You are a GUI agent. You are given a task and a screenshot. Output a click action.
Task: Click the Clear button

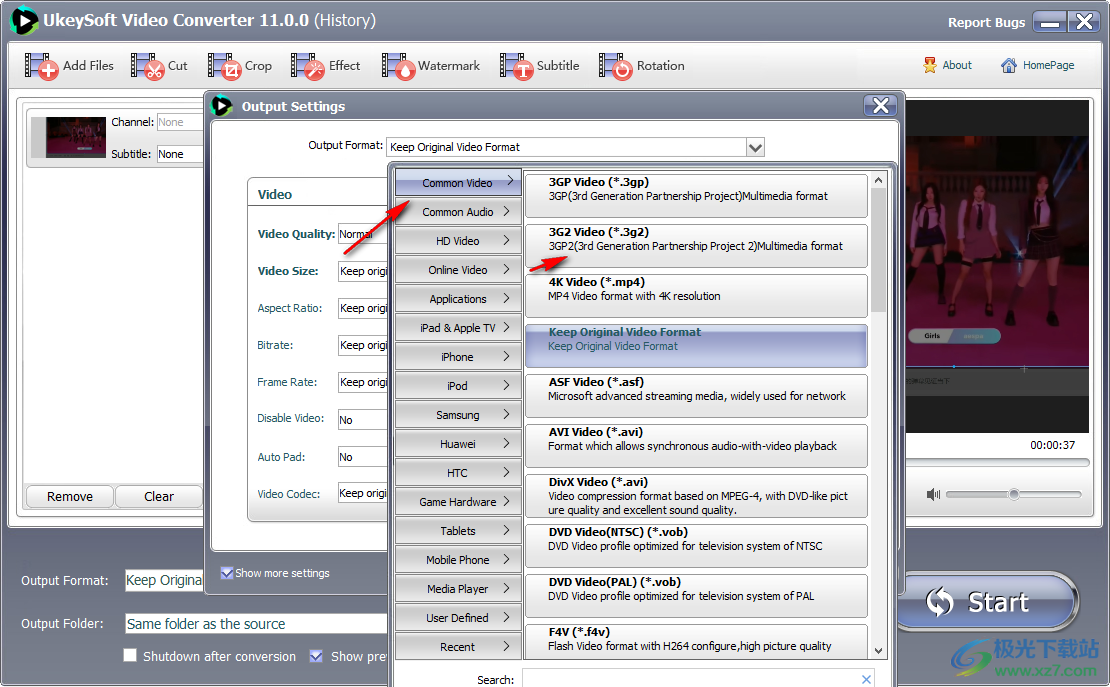click(159, 496)
